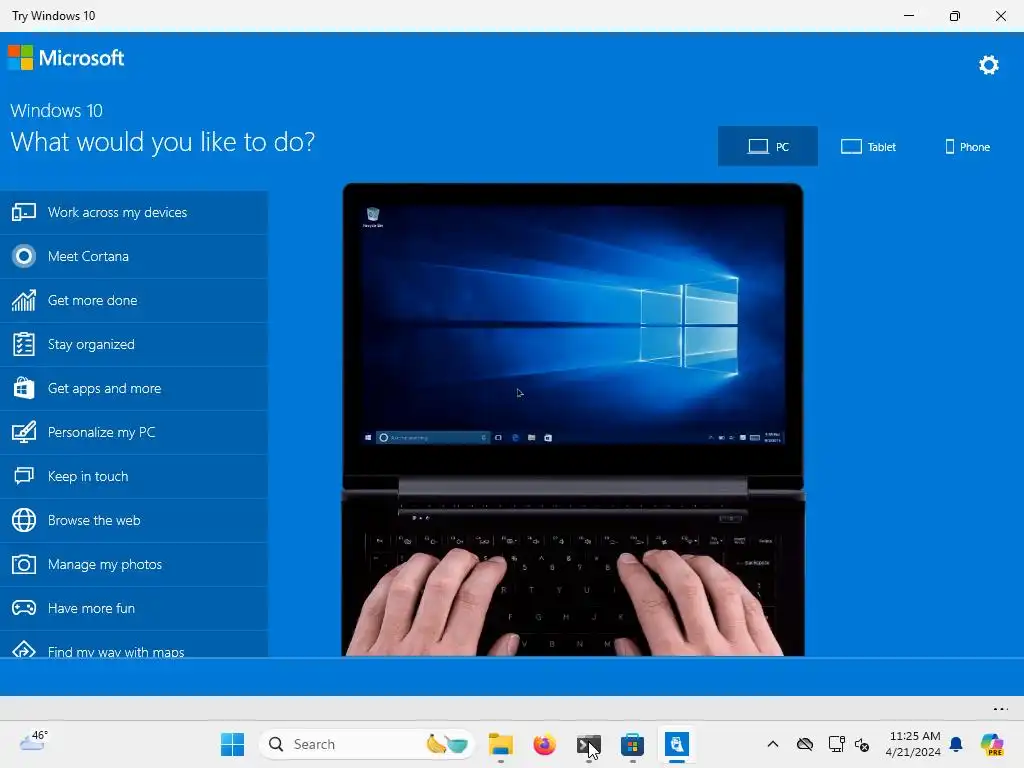Switch to the Tablet device tab
1024x768 pixels.
pyautogui.click(x=868, y=146)
